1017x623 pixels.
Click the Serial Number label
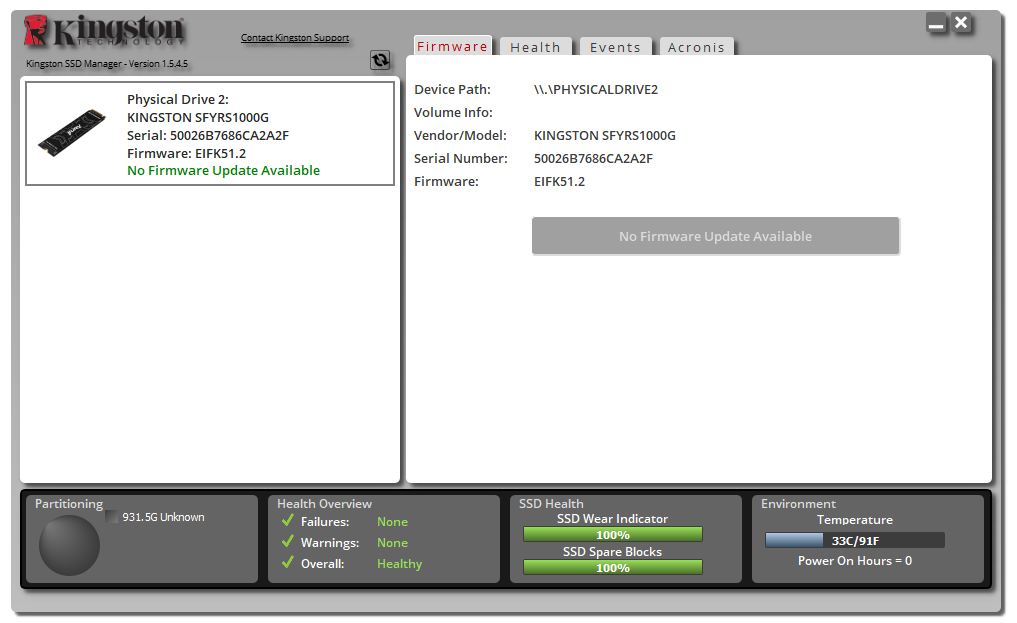(x=461, y=158)
